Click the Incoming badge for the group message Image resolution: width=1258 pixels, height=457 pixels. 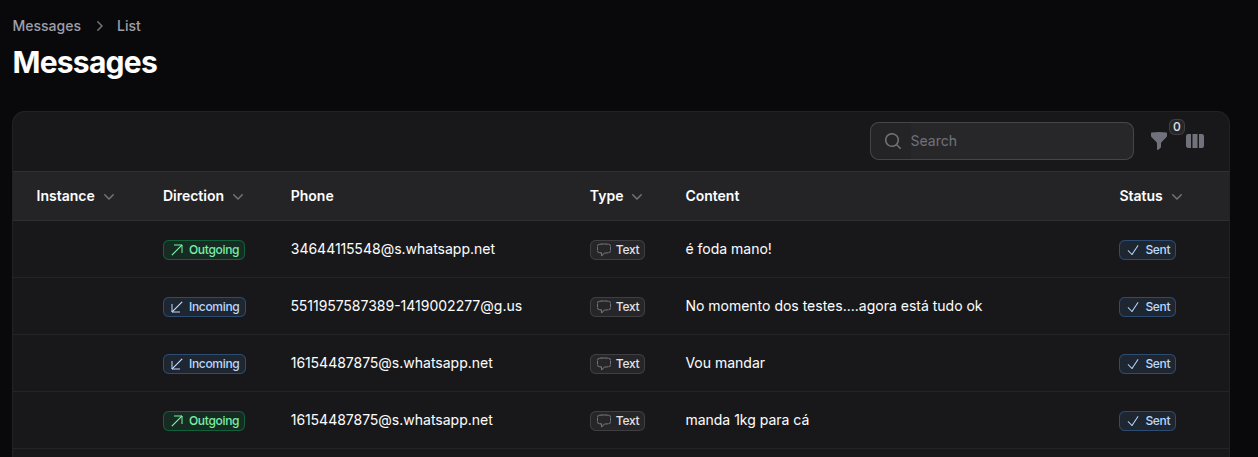click(x=204, y=307)
